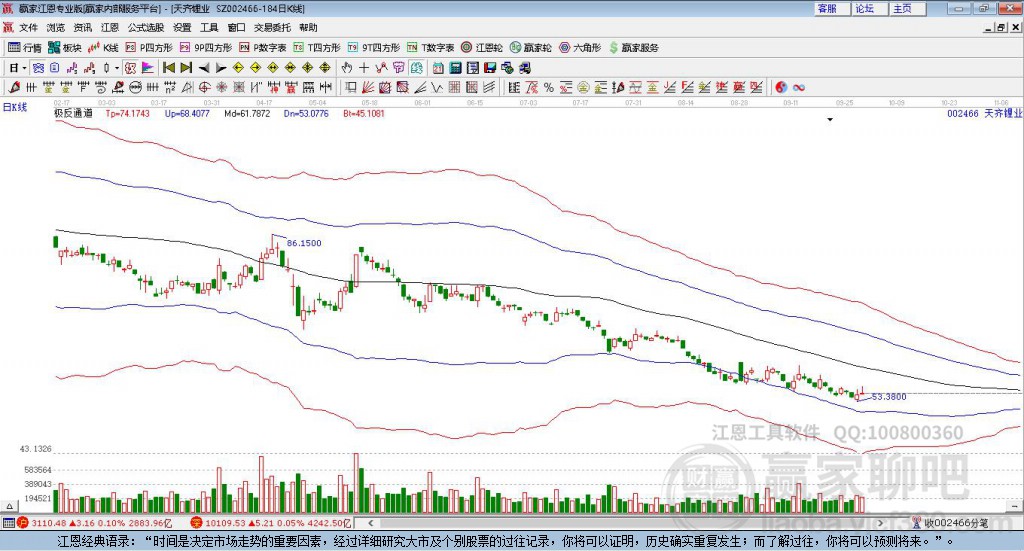This screenshot has width=1024, height=551.
Task: Click the red yin-yang circle icon
Action: [781, 87]
